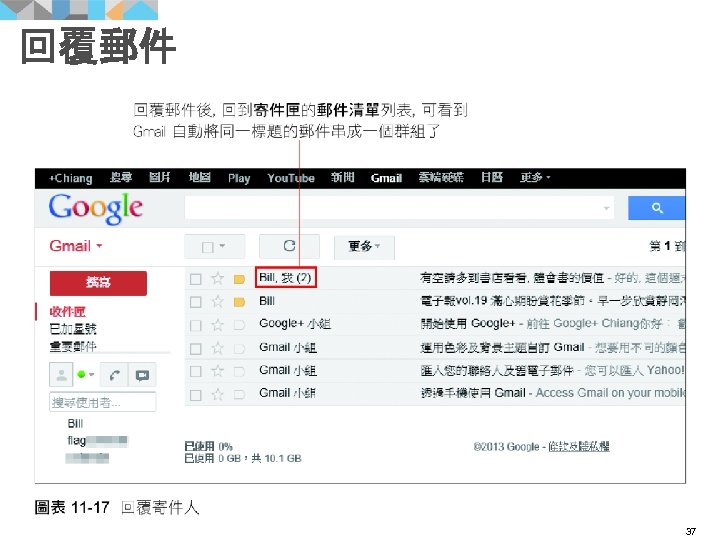The image size is (720, 540).
Task: Open the Access Gmail on your mobile email
Action: click(435, 394)
